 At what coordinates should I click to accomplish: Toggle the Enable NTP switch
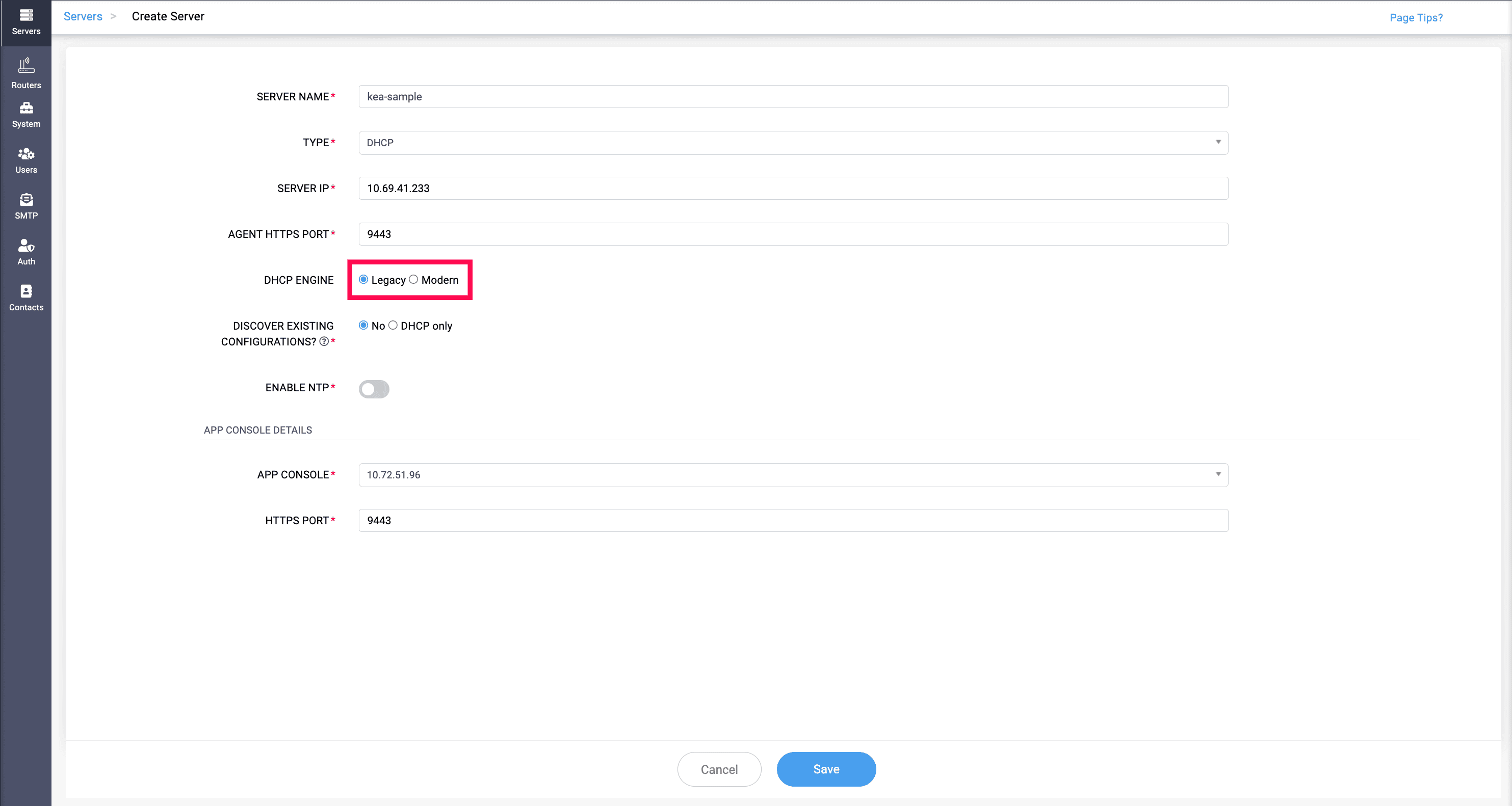coord(374,389)
